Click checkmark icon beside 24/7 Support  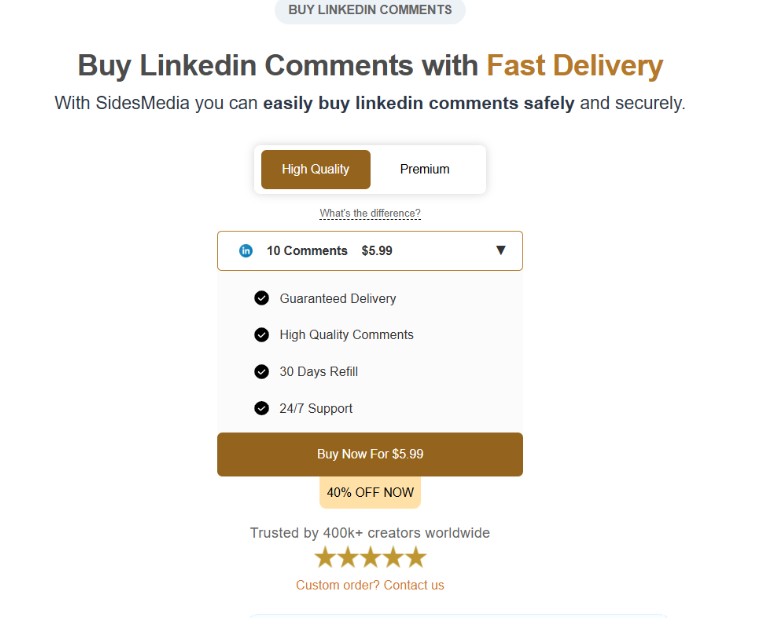tap(262, 408)
